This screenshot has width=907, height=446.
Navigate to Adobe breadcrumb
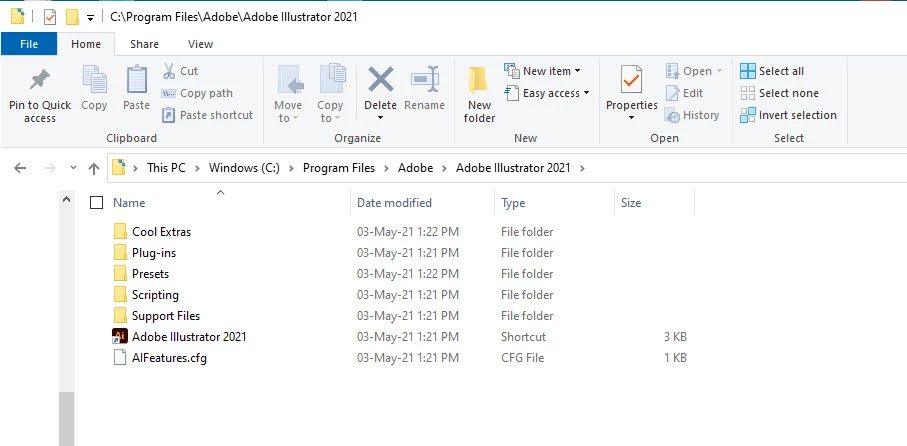point(415,168)
